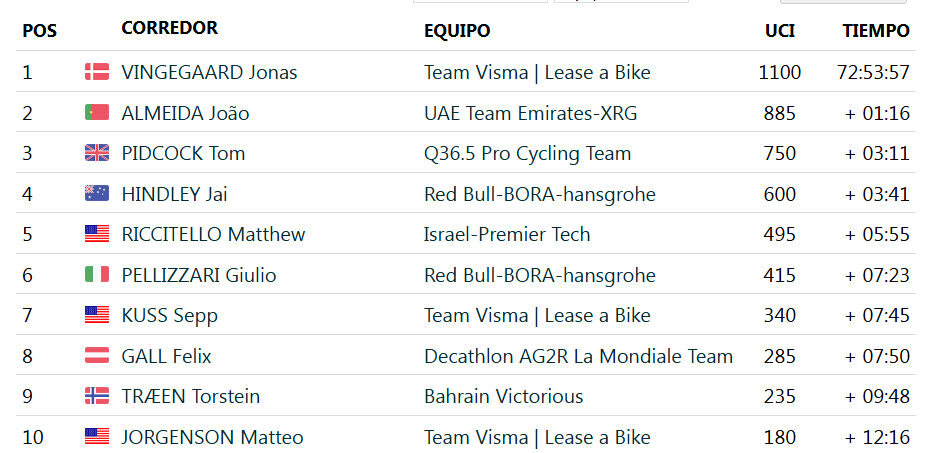Sort by the TIEMPO column header
Screen dimensions: 940x453
876,31
